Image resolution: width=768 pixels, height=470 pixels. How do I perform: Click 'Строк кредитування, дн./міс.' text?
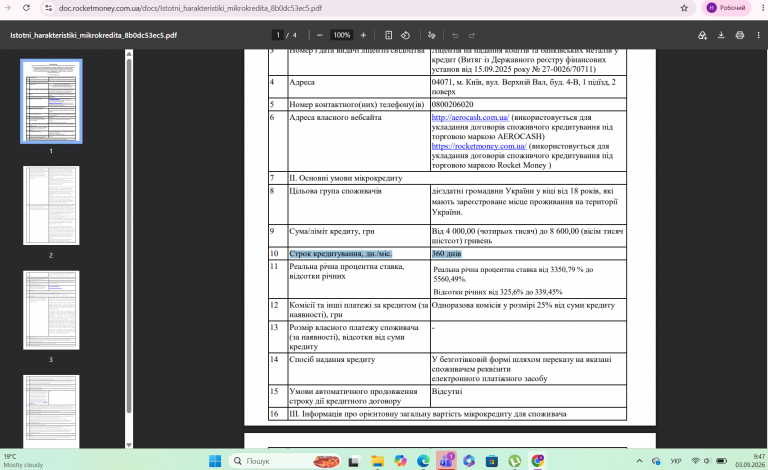pyautogui.click(x=340, y=254)
